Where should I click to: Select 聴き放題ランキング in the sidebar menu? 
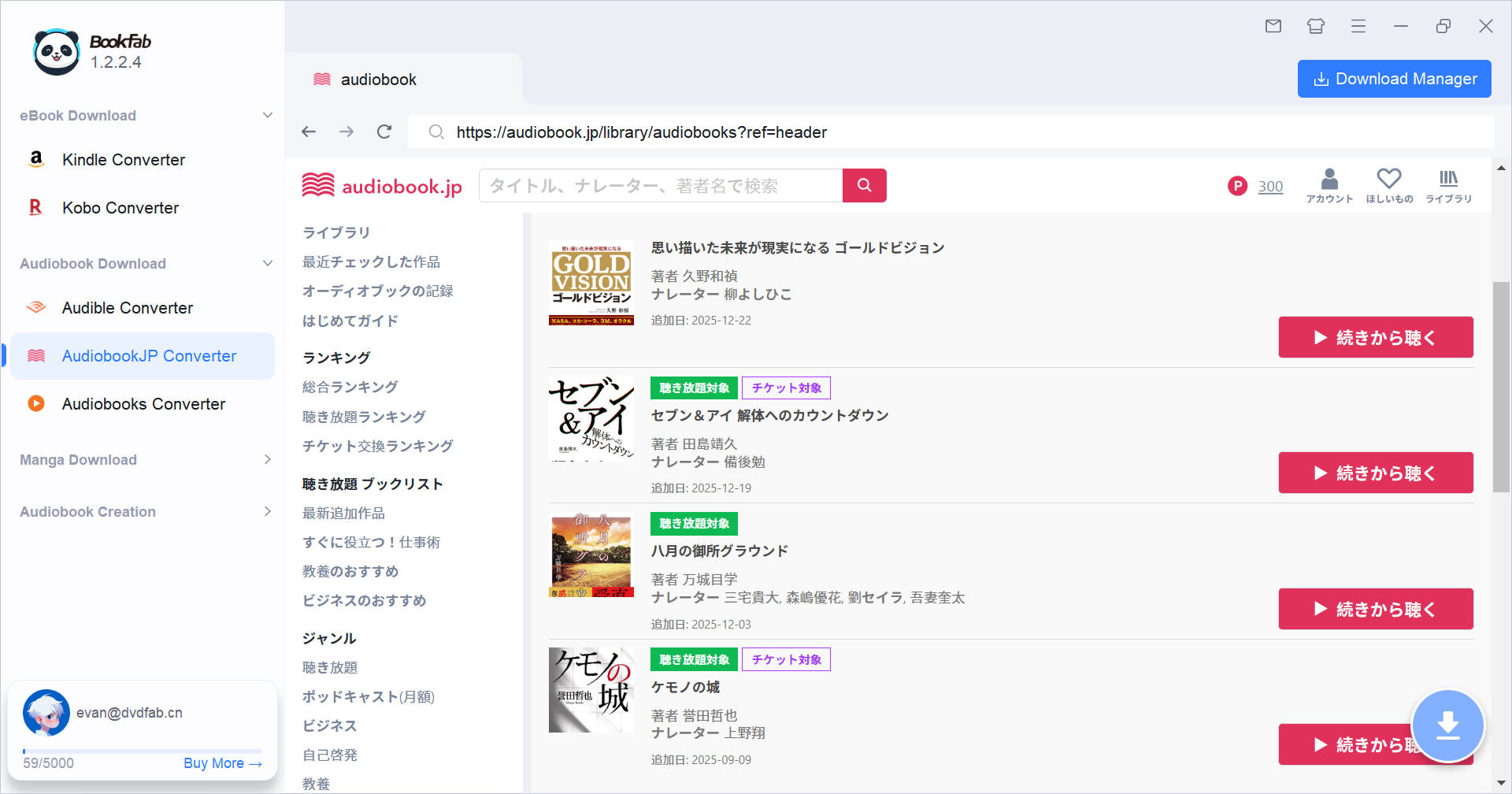[364, 416]
